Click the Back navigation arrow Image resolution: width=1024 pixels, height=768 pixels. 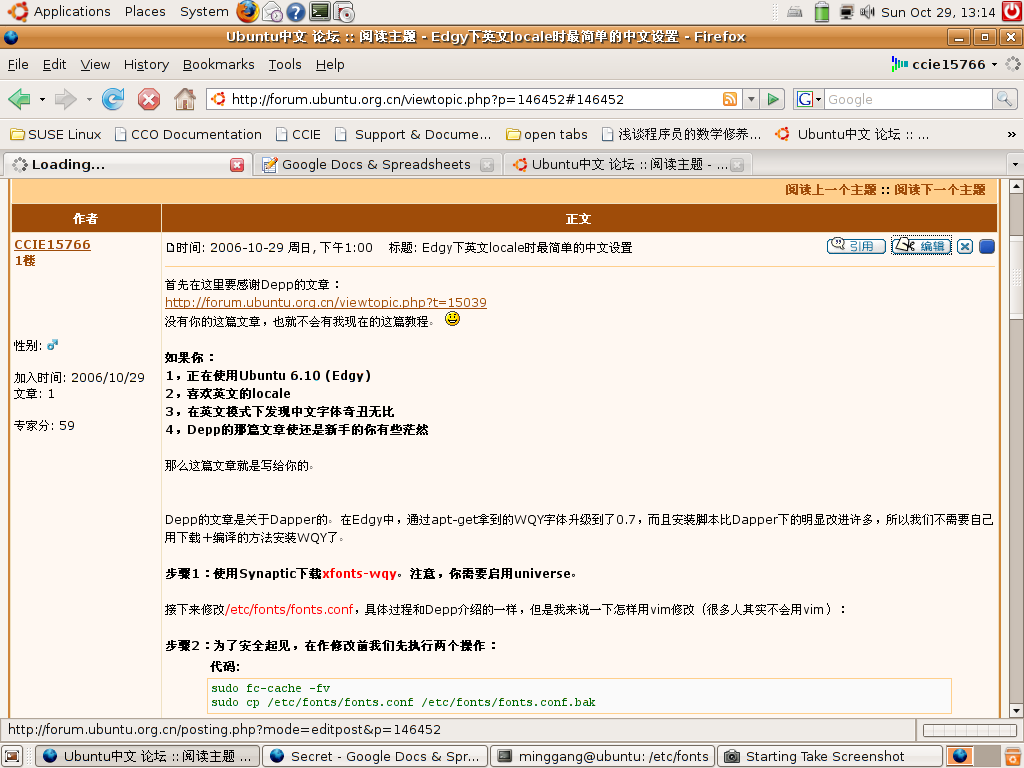coord(20,99)
